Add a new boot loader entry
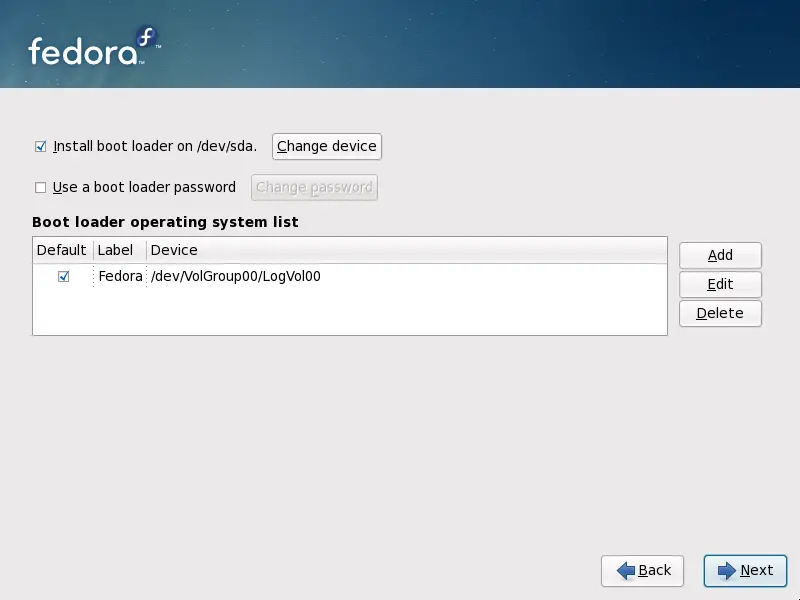Screen dimensions: 800x600 (720, 256)
